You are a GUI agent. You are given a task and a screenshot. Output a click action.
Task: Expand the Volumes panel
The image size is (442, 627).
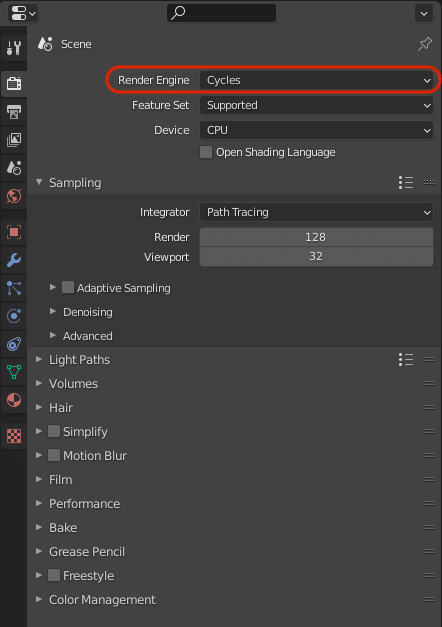39,383
